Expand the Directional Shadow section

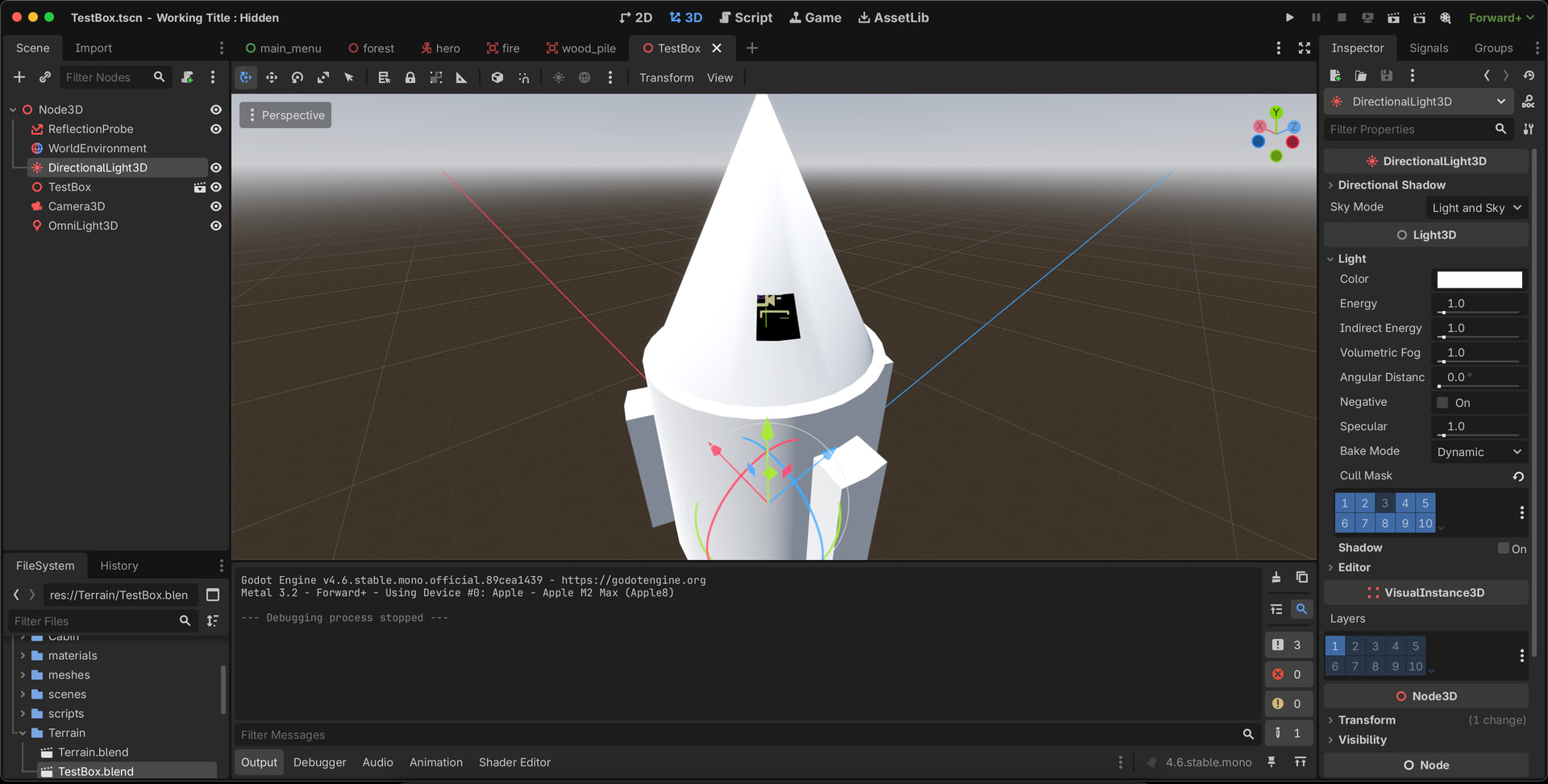pyautogui.click(x=1392, y=185)
